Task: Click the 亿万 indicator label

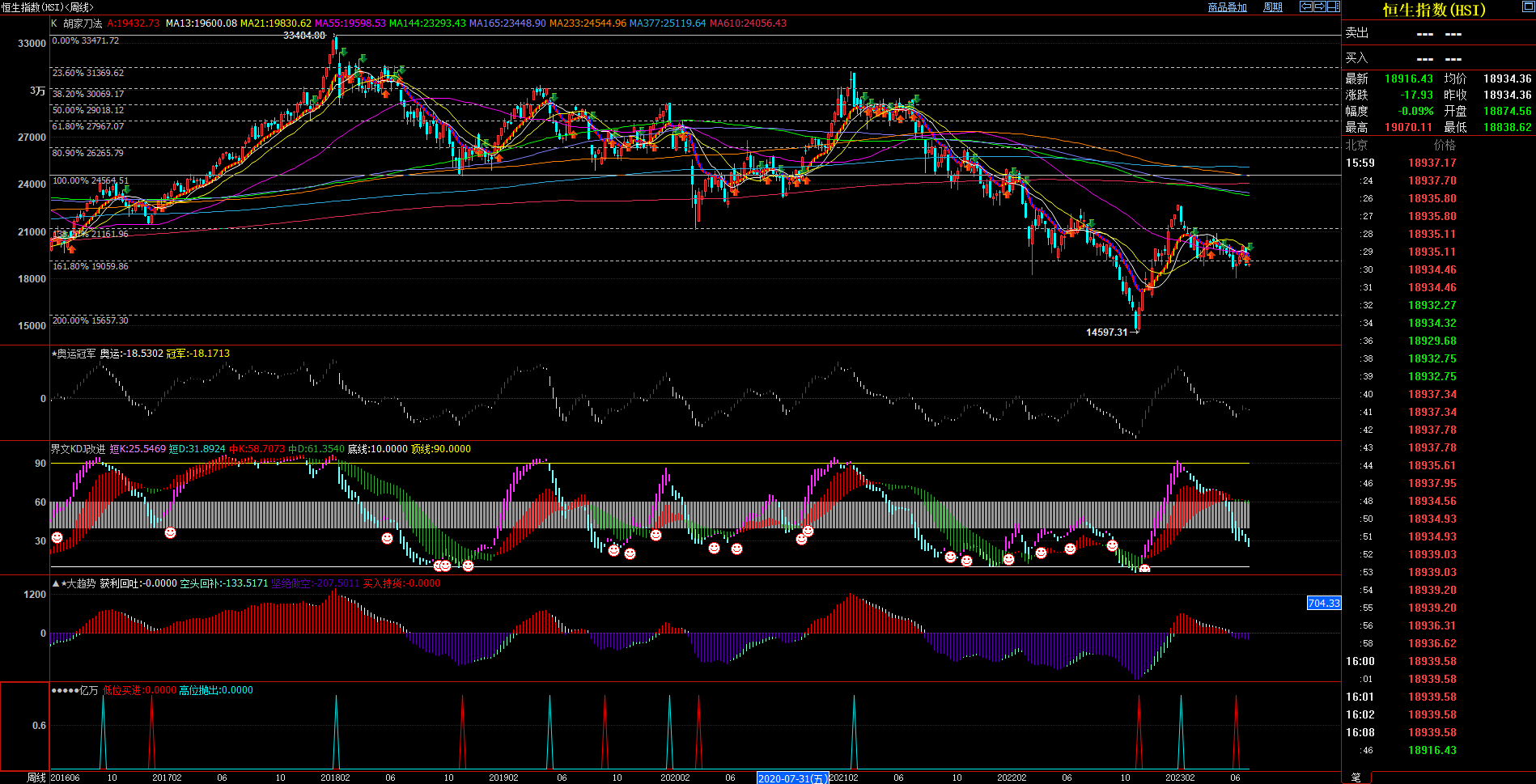Action: [88, 690]
